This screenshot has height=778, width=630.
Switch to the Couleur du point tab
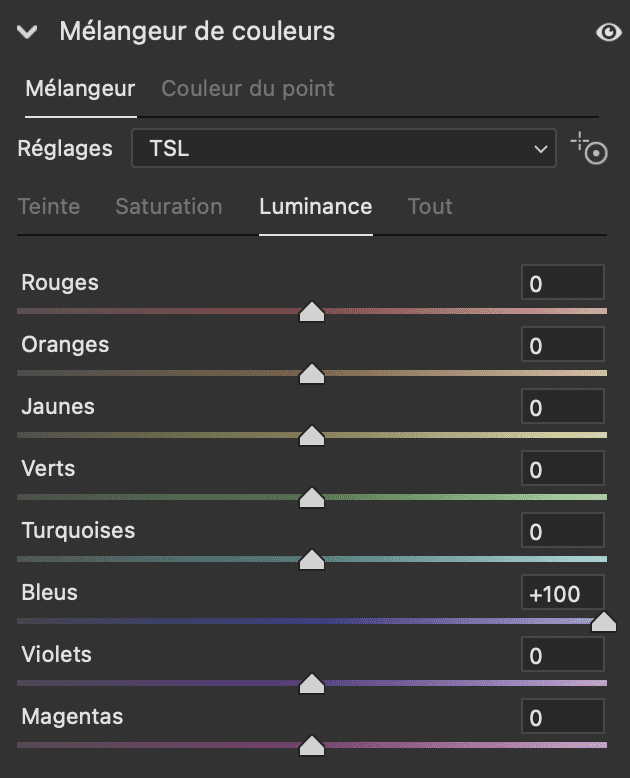248,88
